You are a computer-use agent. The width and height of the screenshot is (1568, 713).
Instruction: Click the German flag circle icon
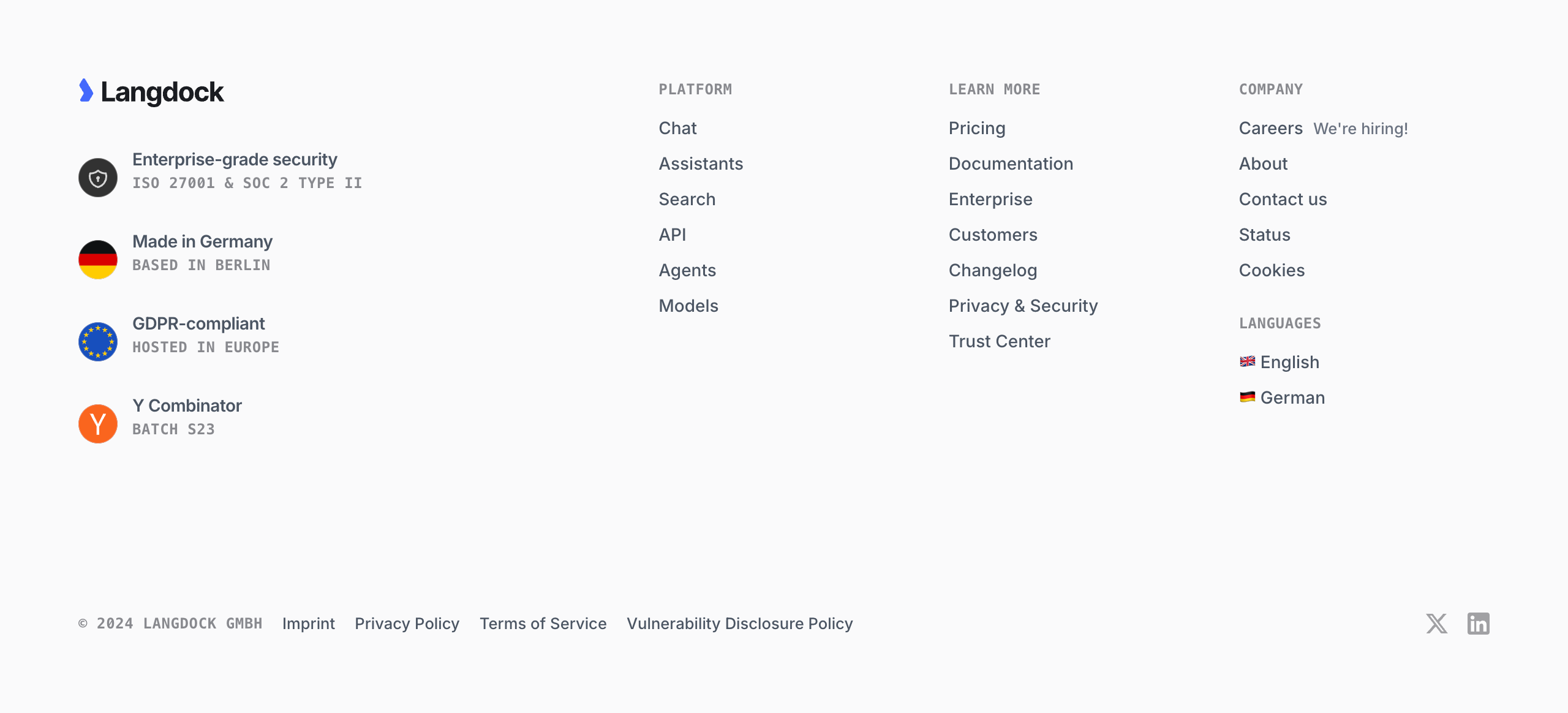98,260
